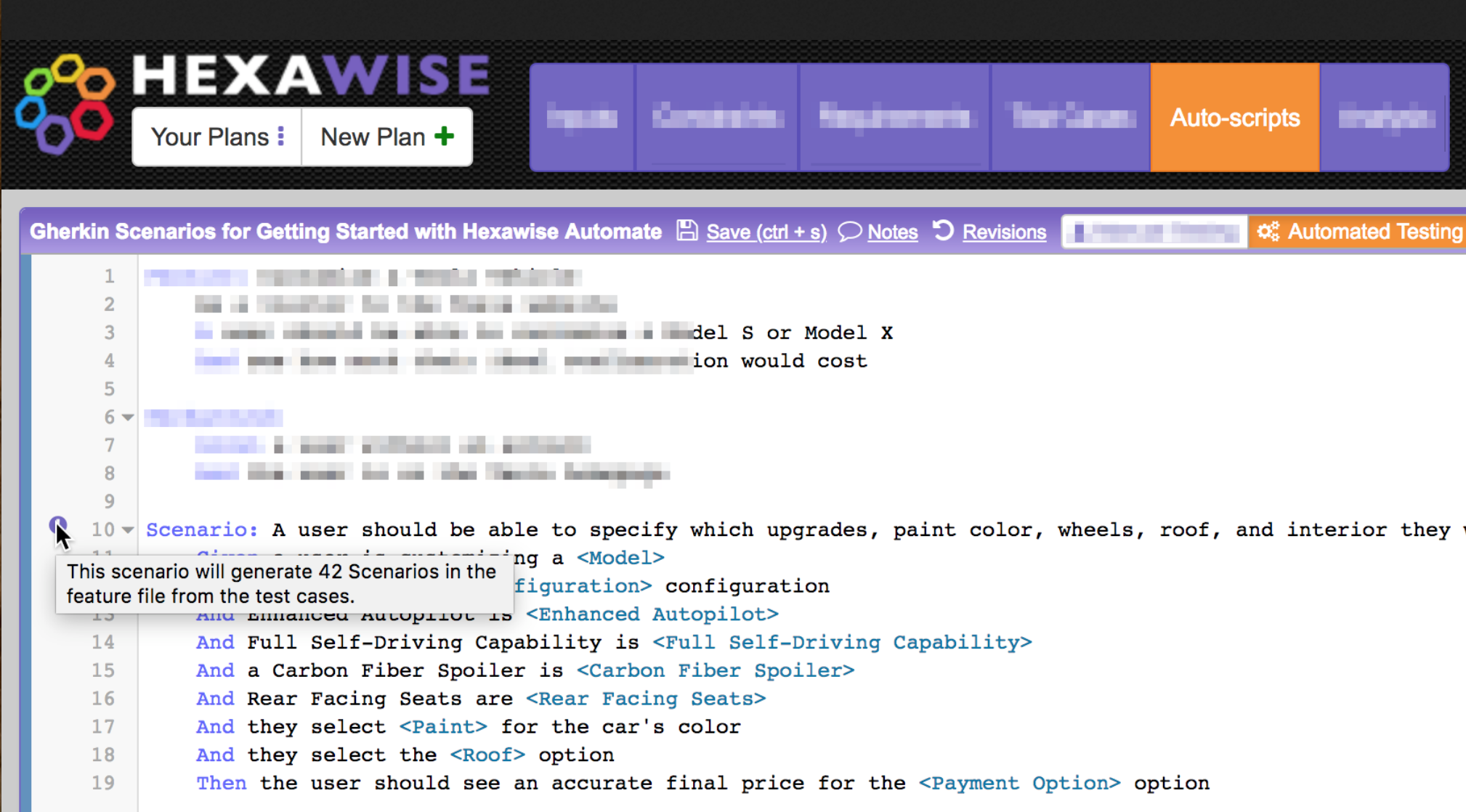Select the Automated Testing toggle button
Viewport: 1466px width, 812px height.
[1357, 232]
